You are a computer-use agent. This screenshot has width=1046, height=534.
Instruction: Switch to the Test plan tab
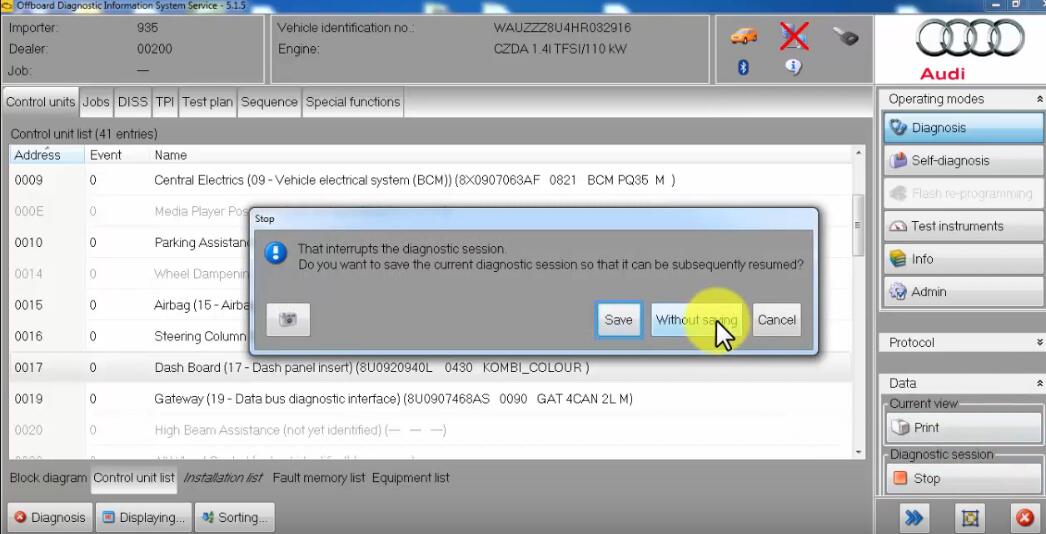(x=207, y=102)
